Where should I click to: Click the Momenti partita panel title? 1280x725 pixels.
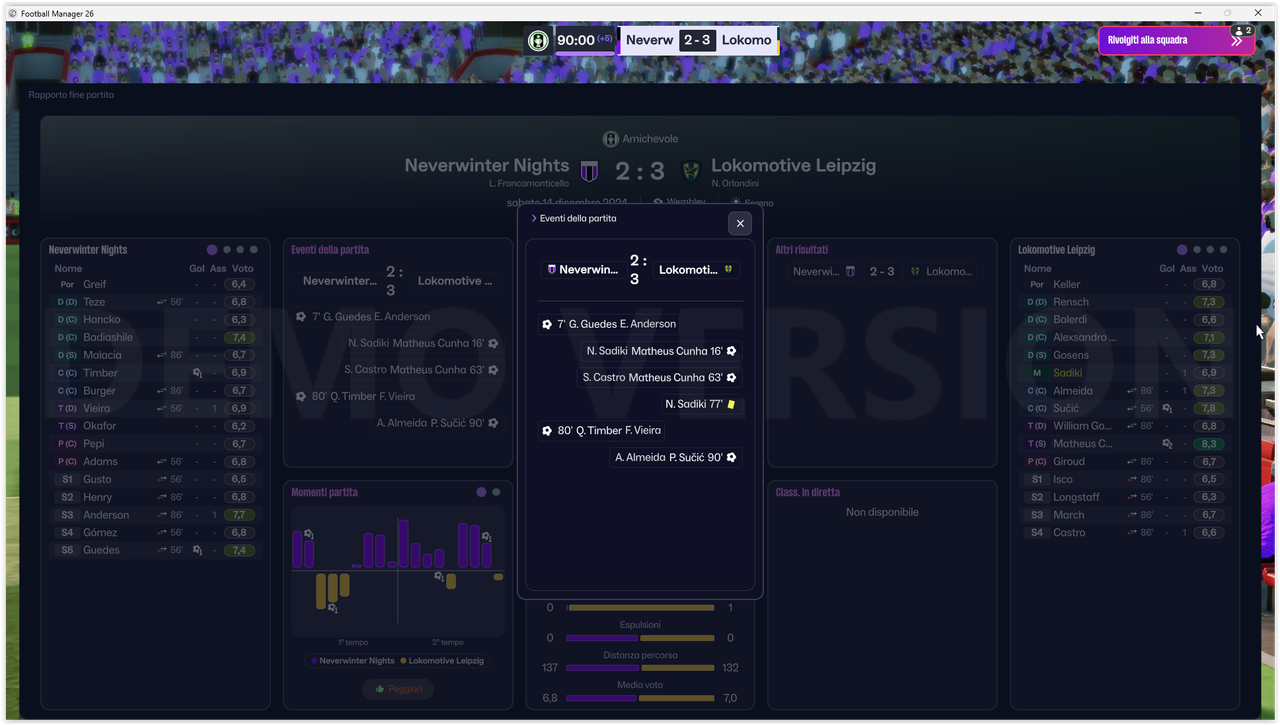(324, 492)
